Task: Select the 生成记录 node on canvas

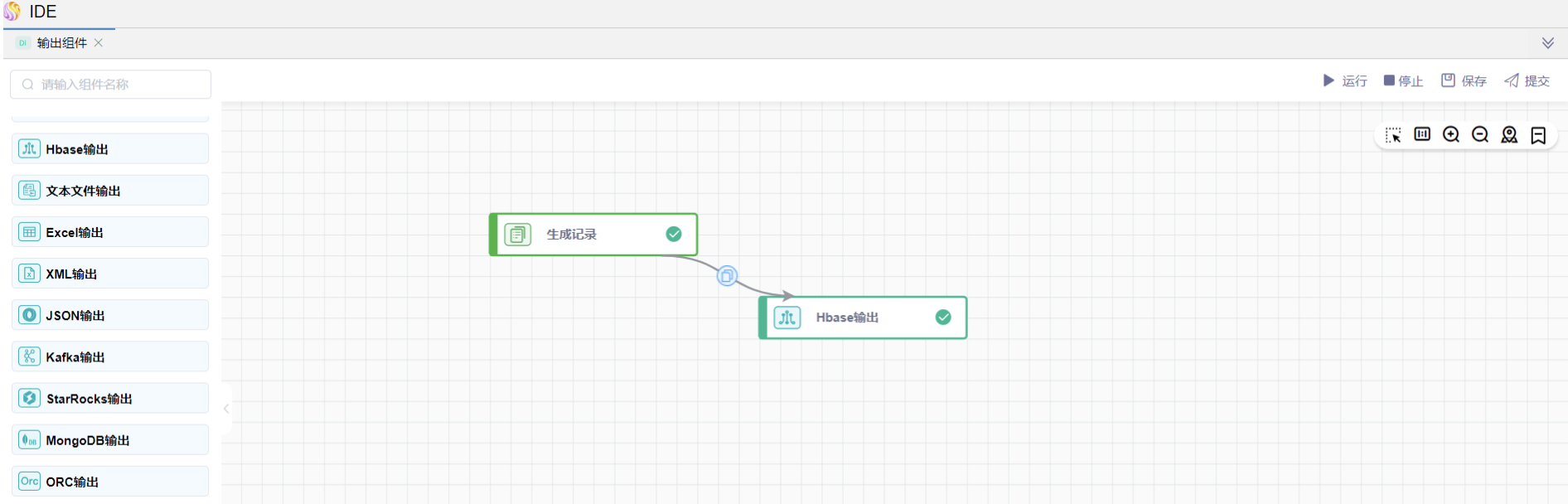Action: coord(593,235)
